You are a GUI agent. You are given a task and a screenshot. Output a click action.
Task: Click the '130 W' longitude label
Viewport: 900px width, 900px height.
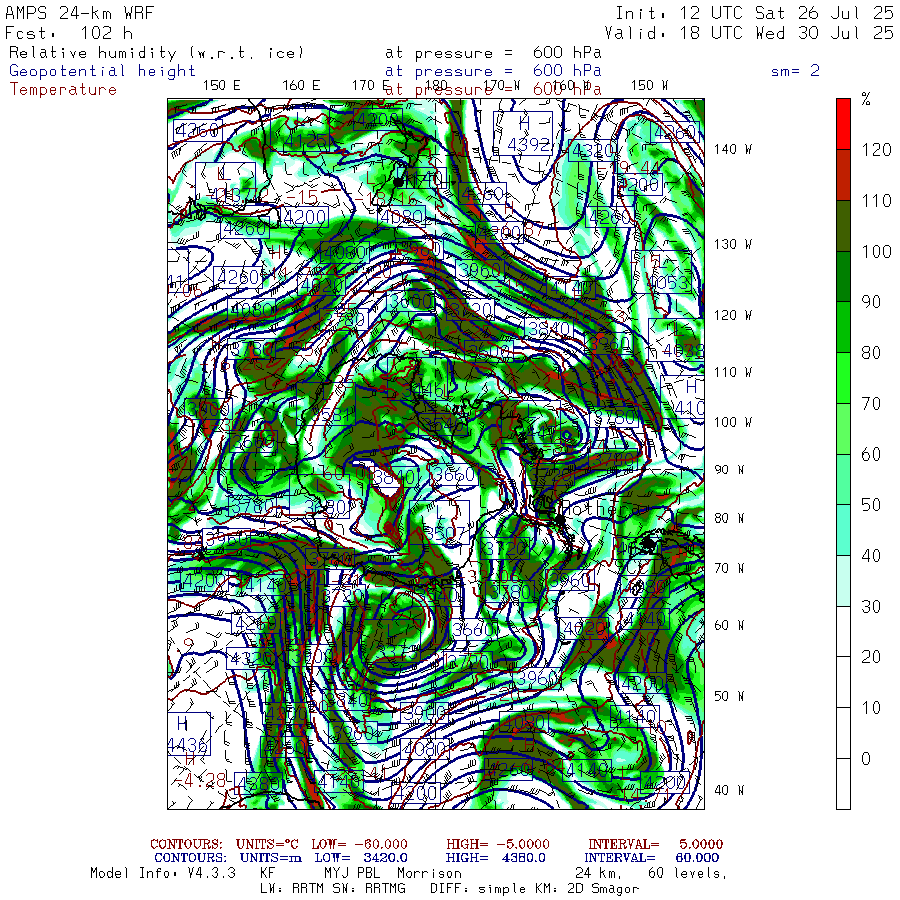coord(732,244)
